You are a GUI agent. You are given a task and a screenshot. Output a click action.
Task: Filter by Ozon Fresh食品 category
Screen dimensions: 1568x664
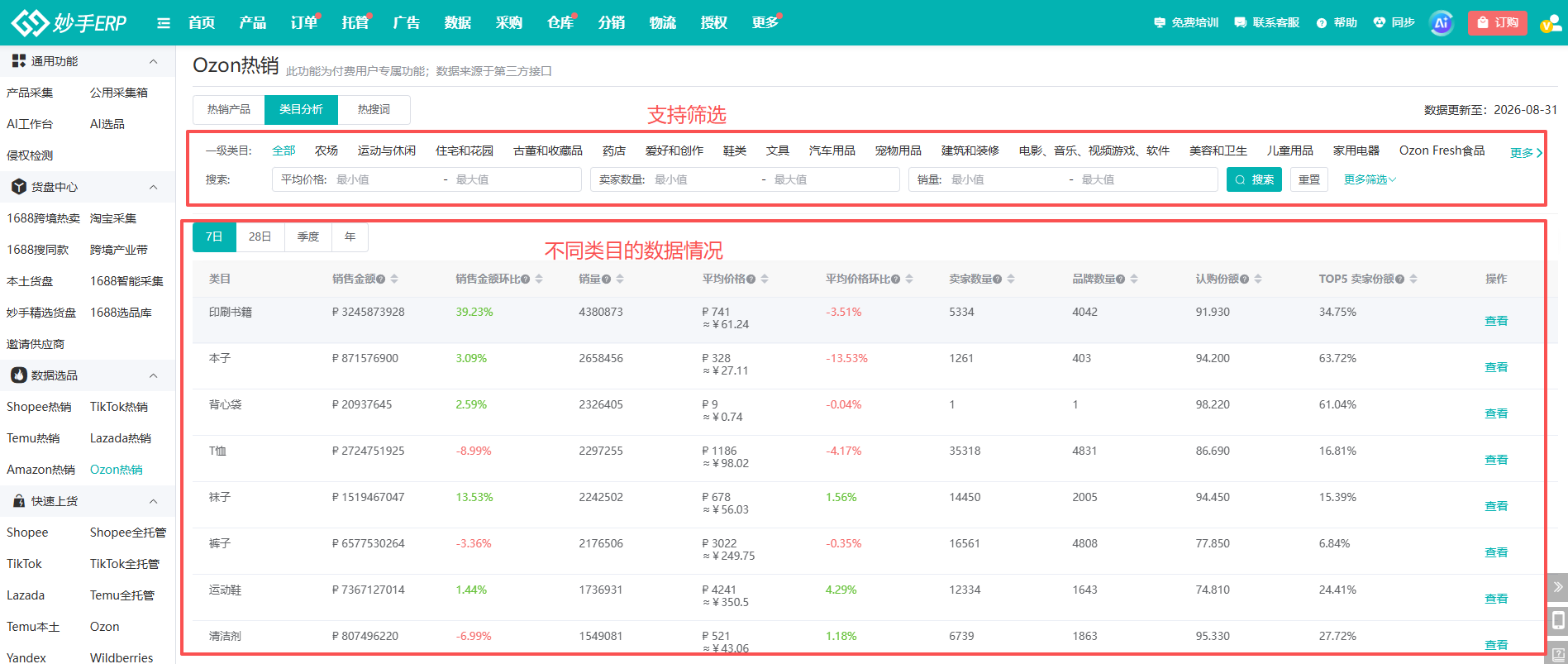[x=1442, y=150]
